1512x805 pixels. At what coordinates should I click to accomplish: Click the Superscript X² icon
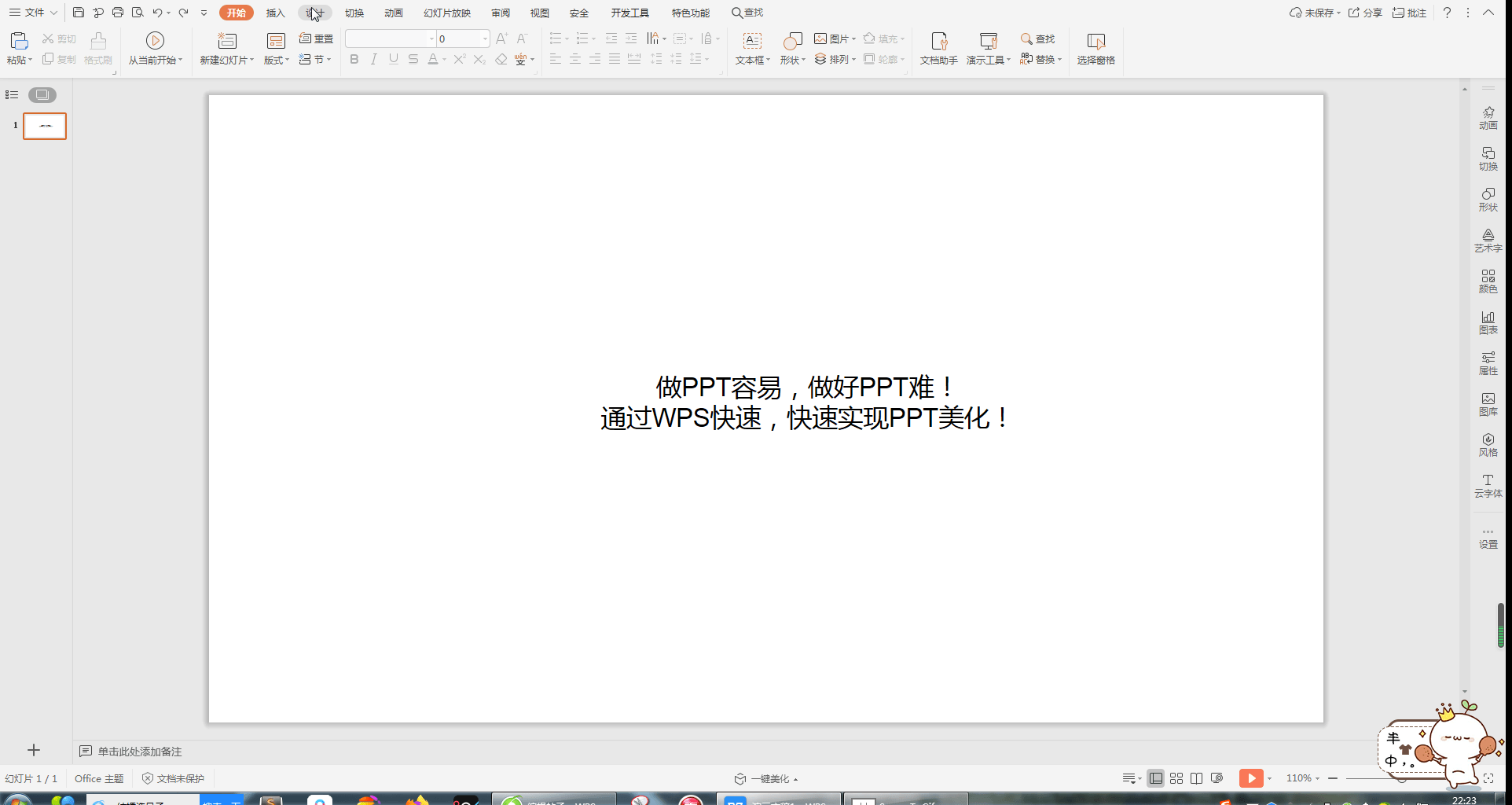460,60
